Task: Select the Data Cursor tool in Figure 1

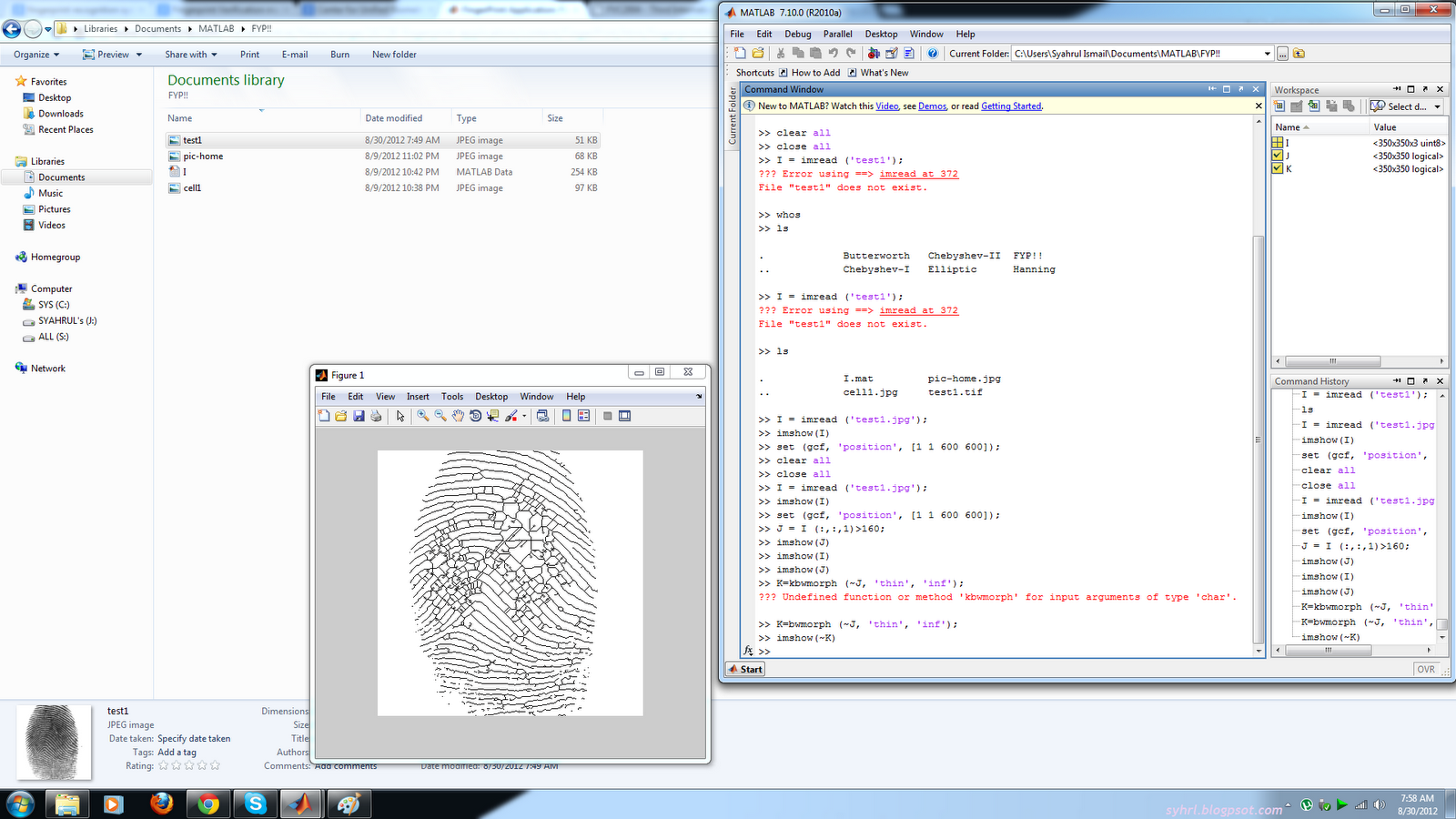Action: 492,416
